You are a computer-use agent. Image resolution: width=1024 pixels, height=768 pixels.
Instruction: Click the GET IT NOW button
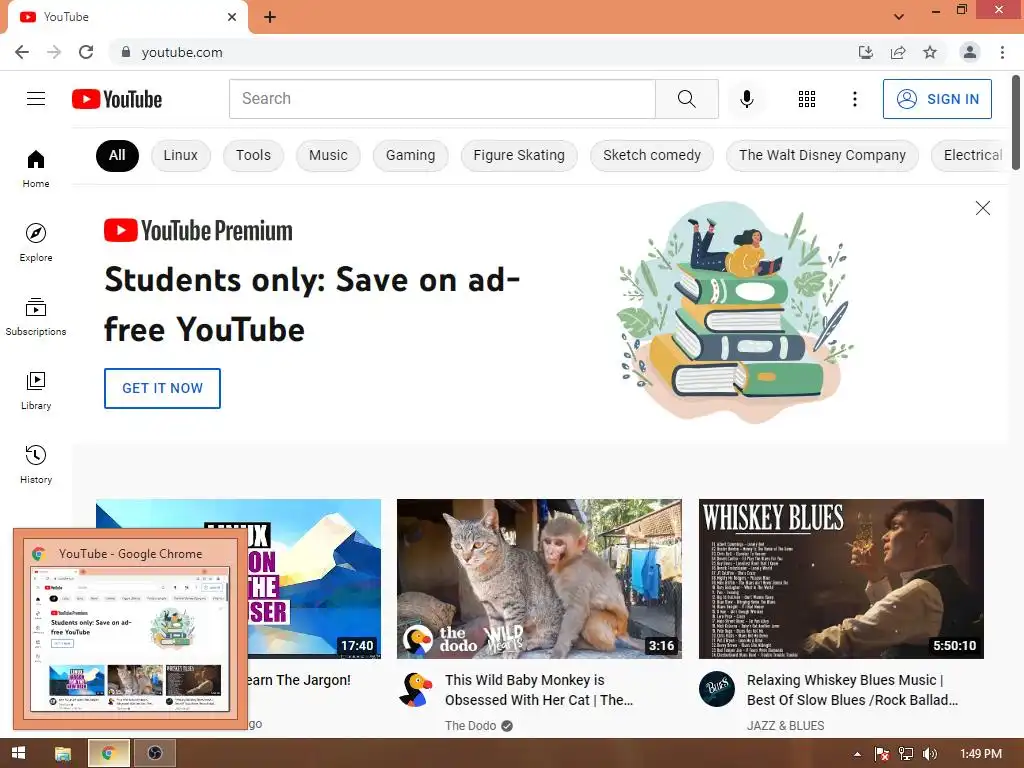[x=162, y=388]
